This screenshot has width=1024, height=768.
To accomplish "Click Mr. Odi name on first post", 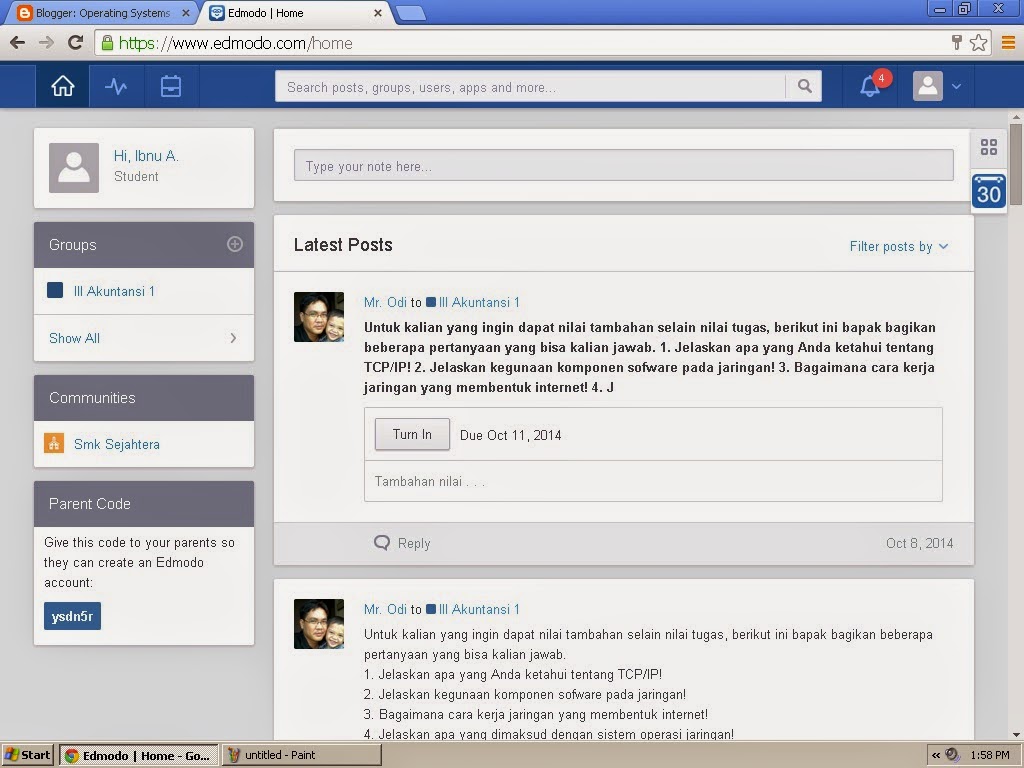I will 385,302.
